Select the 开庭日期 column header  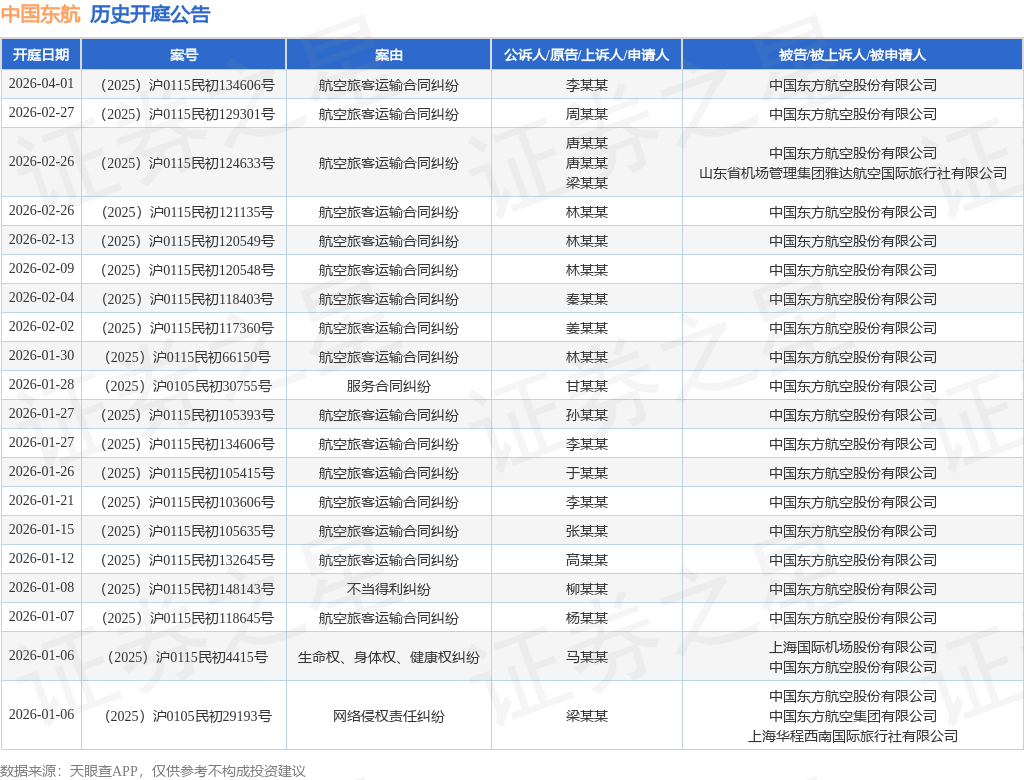click(x=41, y=55)
